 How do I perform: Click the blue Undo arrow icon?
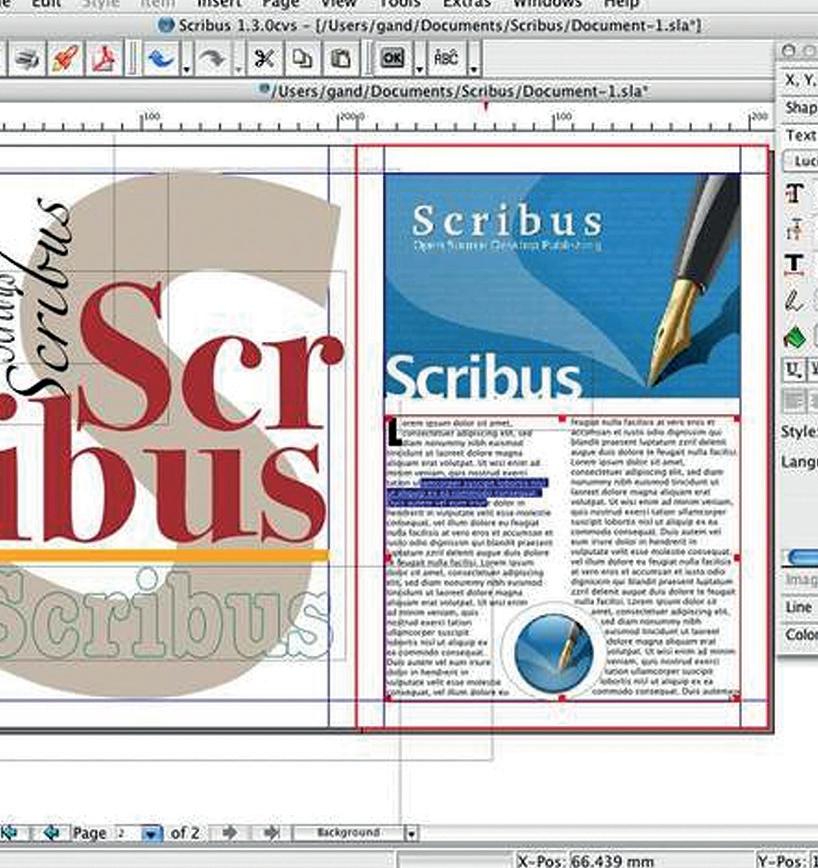point(161,58)
